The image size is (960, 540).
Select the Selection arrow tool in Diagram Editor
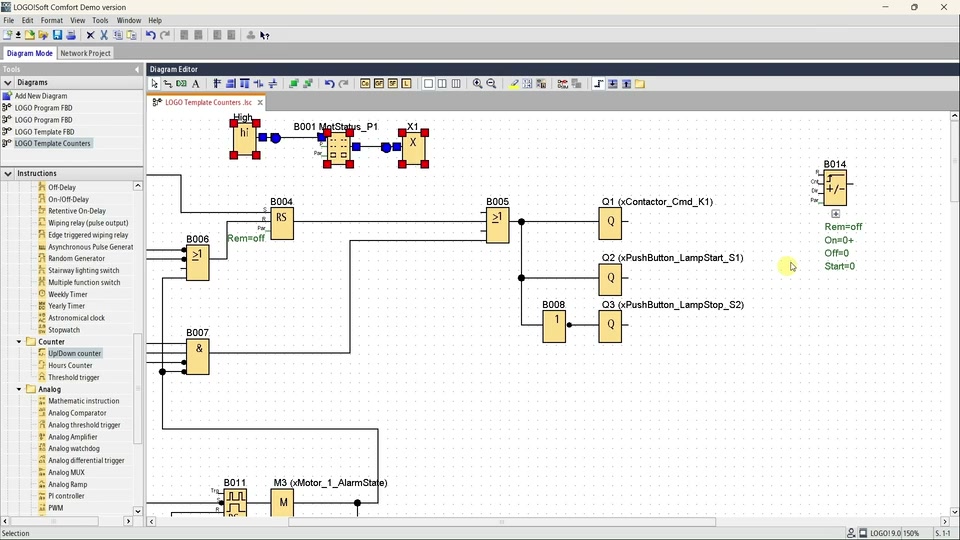coord(154,84)
